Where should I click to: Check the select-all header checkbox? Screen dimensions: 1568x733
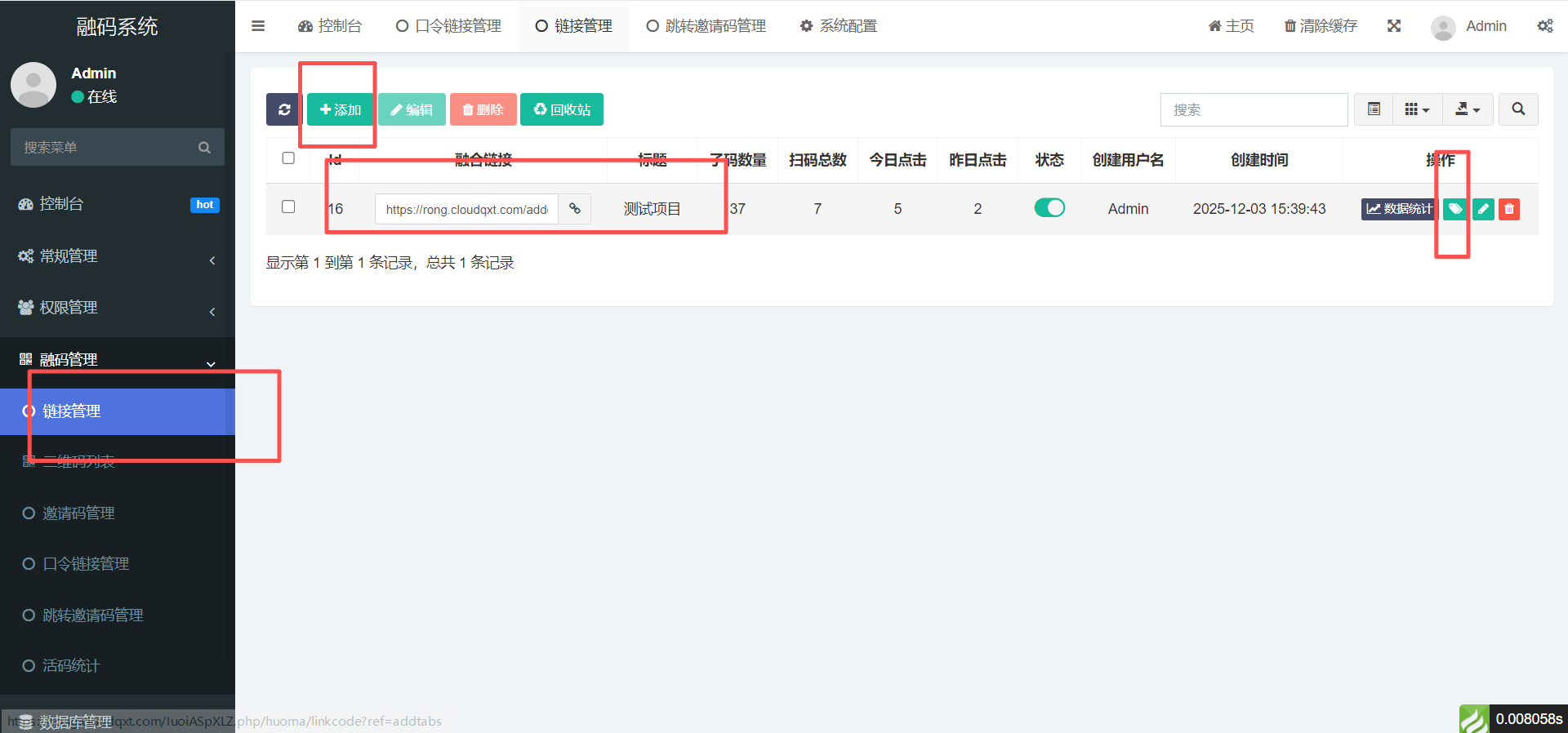[x=288, y=158]
